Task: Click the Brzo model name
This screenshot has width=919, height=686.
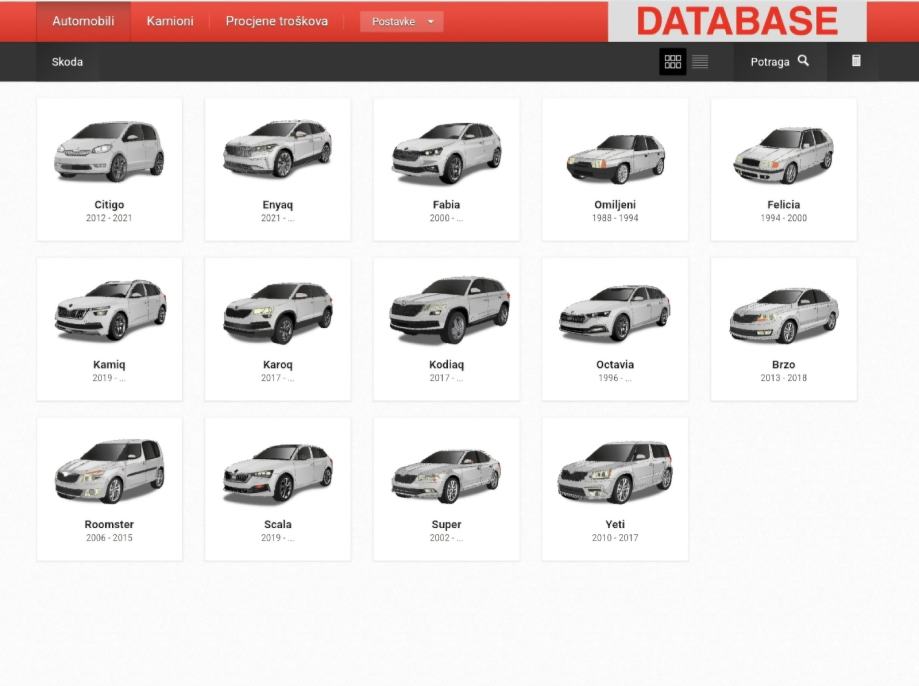Action: point(784,365)
